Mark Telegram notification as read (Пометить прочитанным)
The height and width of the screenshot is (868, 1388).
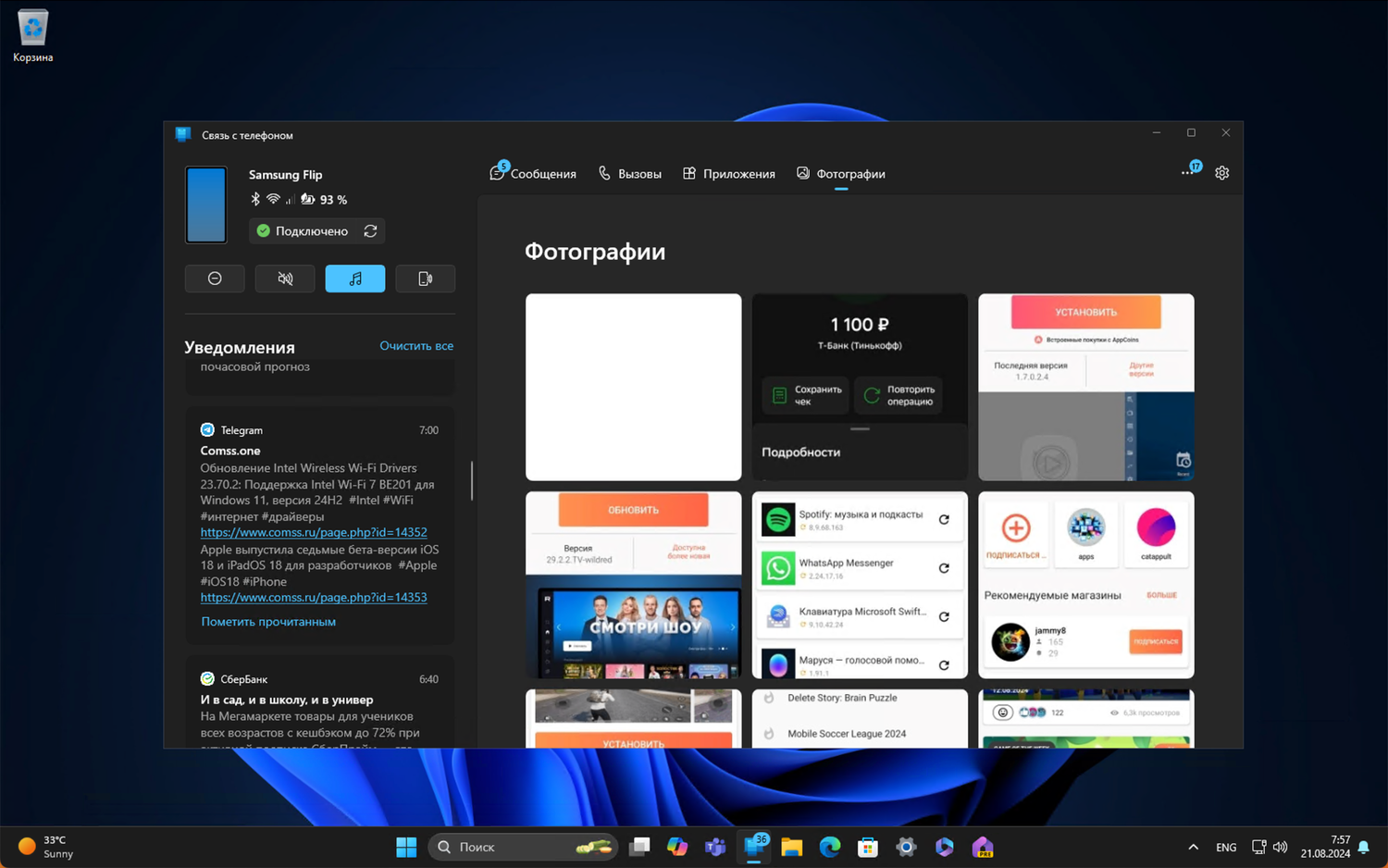pos(268,622)
